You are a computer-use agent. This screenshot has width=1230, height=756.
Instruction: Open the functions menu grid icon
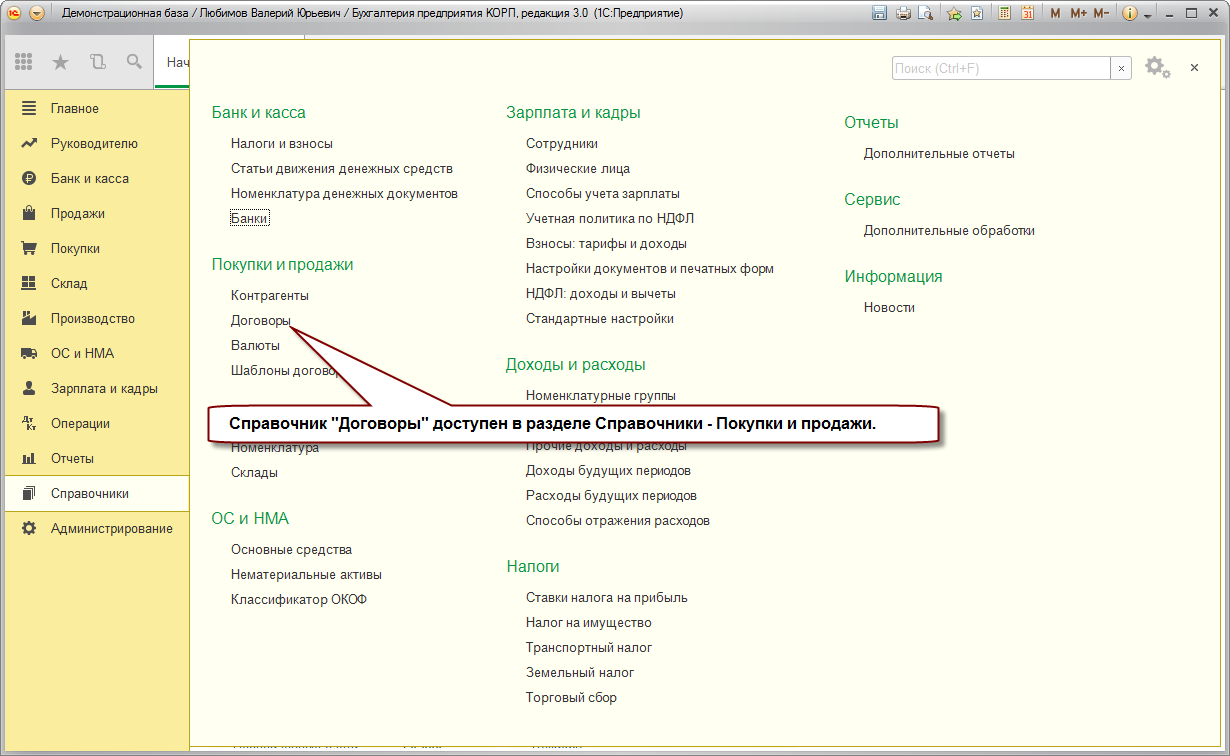(x=24, y=62)
